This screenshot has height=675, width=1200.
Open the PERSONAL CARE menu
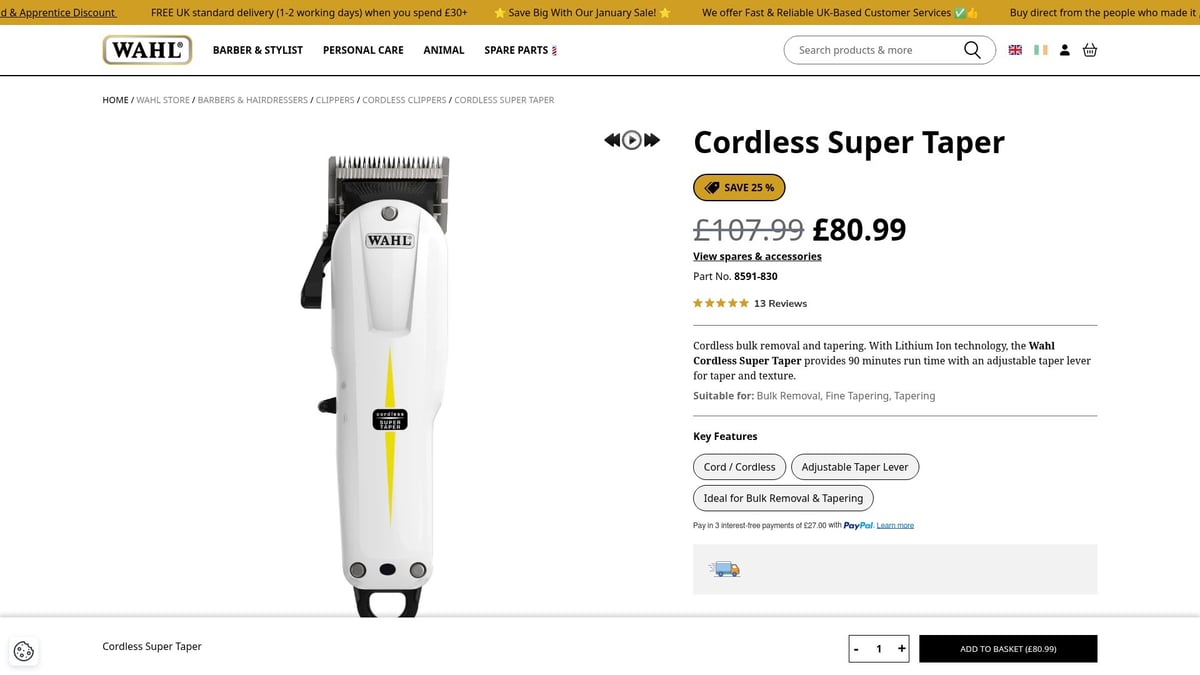pos(363,49)
